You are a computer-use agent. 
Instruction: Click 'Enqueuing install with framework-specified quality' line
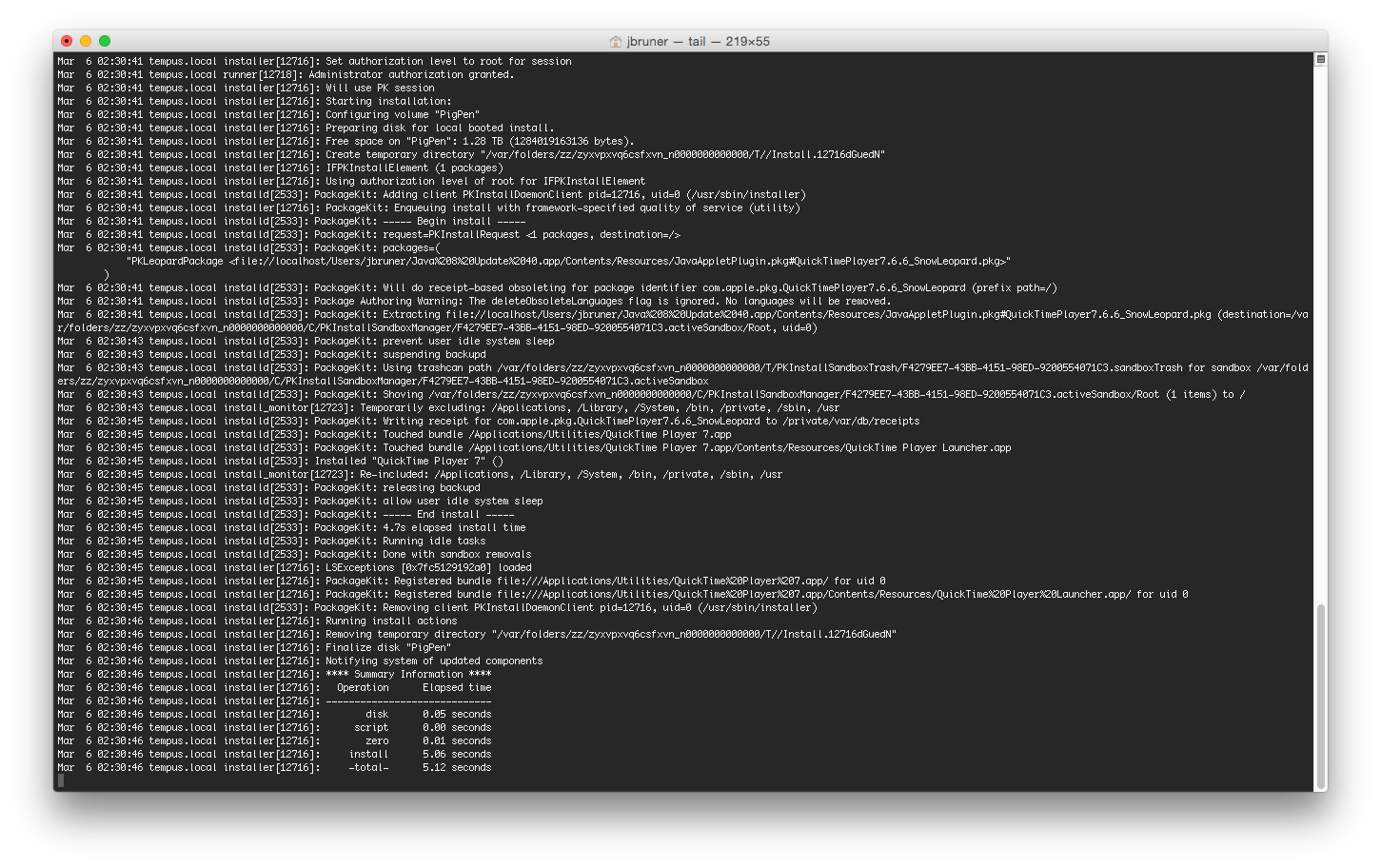click(428, 207)
